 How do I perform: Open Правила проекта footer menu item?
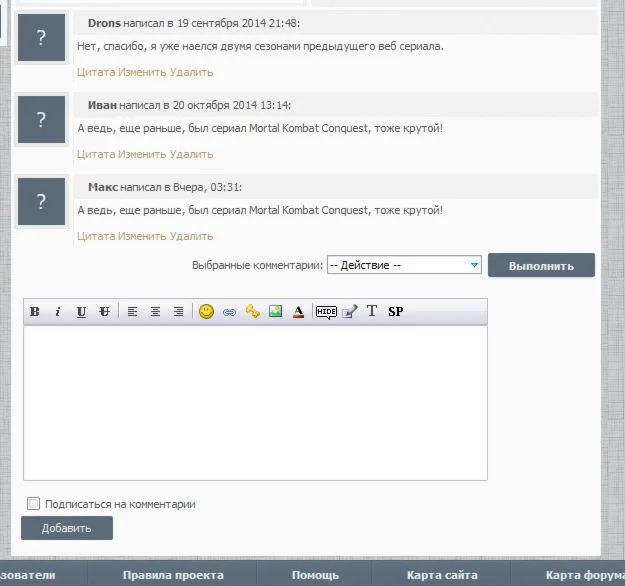tap(173, 575)
